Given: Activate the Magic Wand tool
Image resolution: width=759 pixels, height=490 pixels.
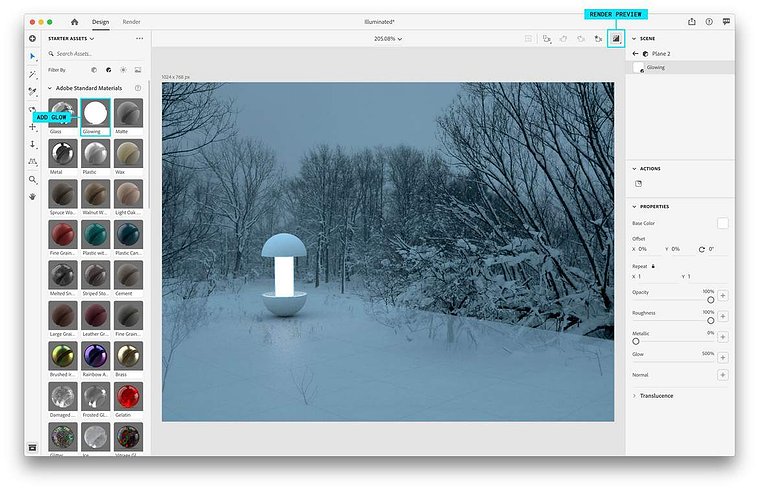Looking at the screenshot, I should pos(32,74).
